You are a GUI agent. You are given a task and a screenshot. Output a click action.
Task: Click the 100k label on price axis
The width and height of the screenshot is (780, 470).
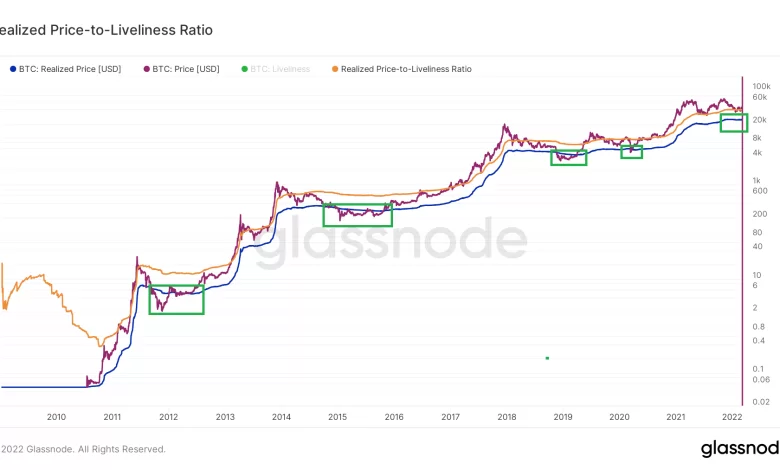[x=759, y=86]
